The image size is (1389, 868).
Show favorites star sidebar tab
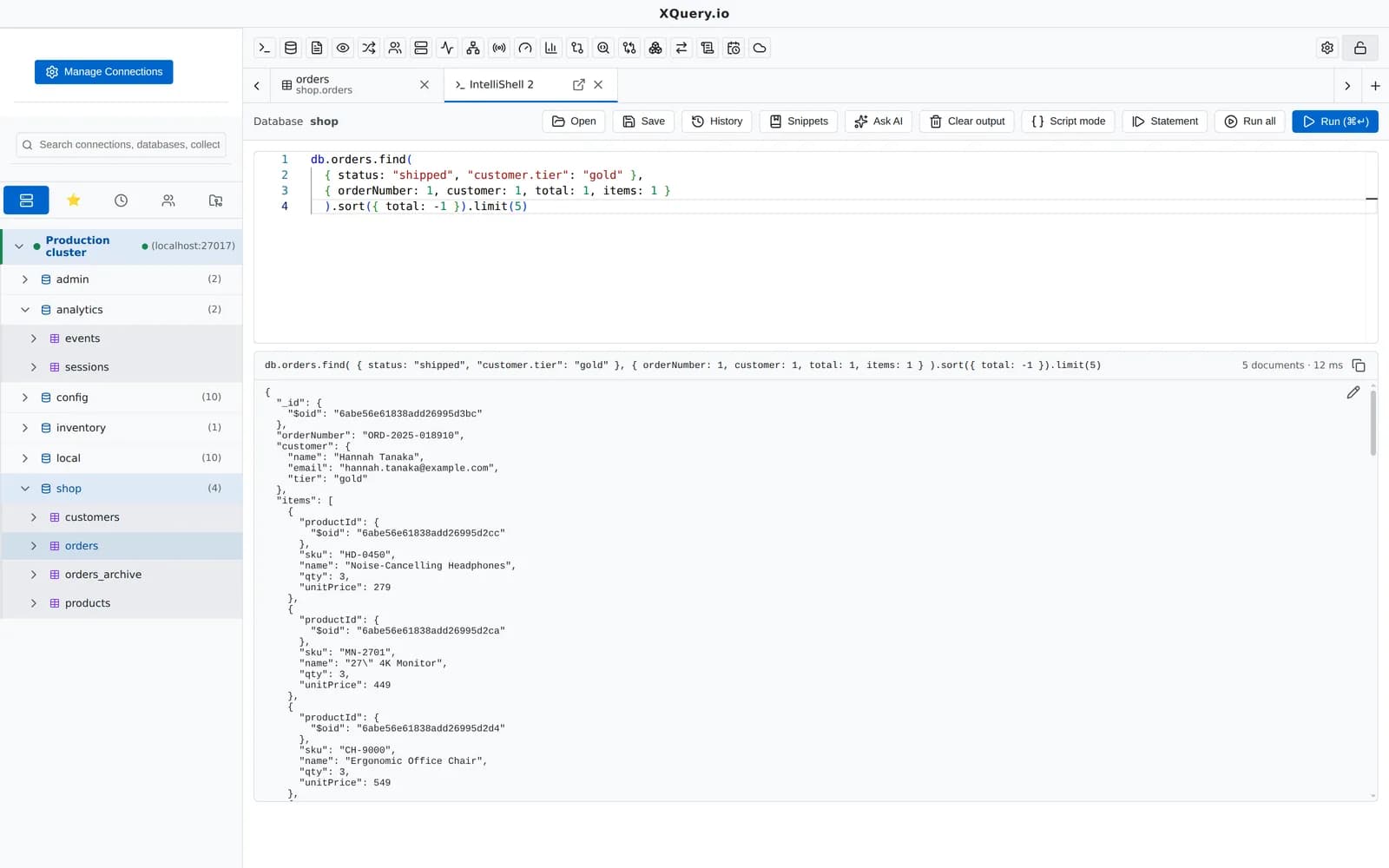pyautogui.click(x=74, y=201)
